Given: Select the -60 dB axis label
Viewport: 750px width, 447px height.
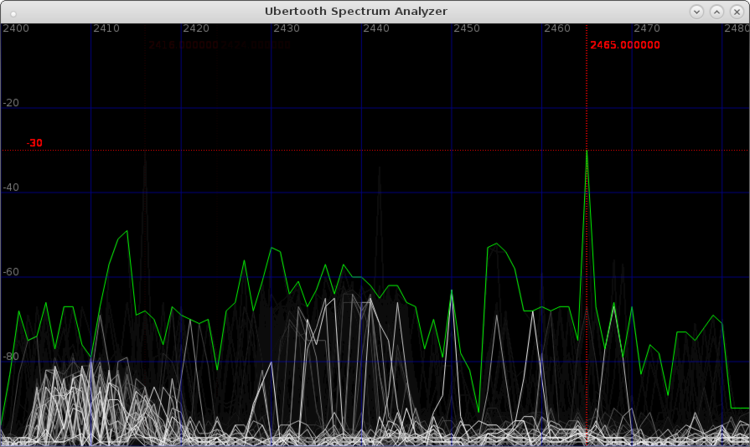Looking at the screenshot, I should pos(11,272).
